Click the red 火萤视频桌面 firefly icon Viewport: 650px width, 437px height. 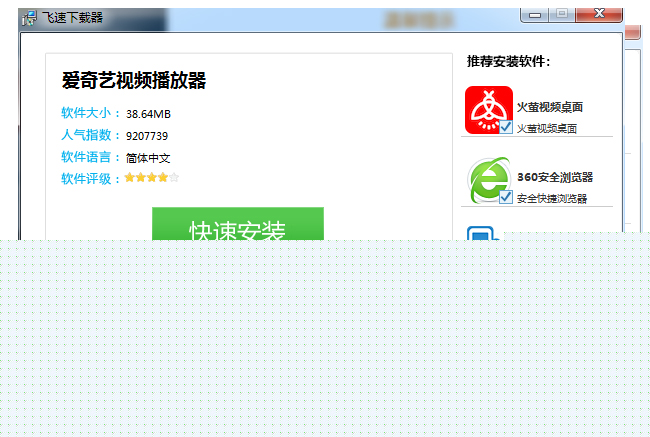coord(489,110)
